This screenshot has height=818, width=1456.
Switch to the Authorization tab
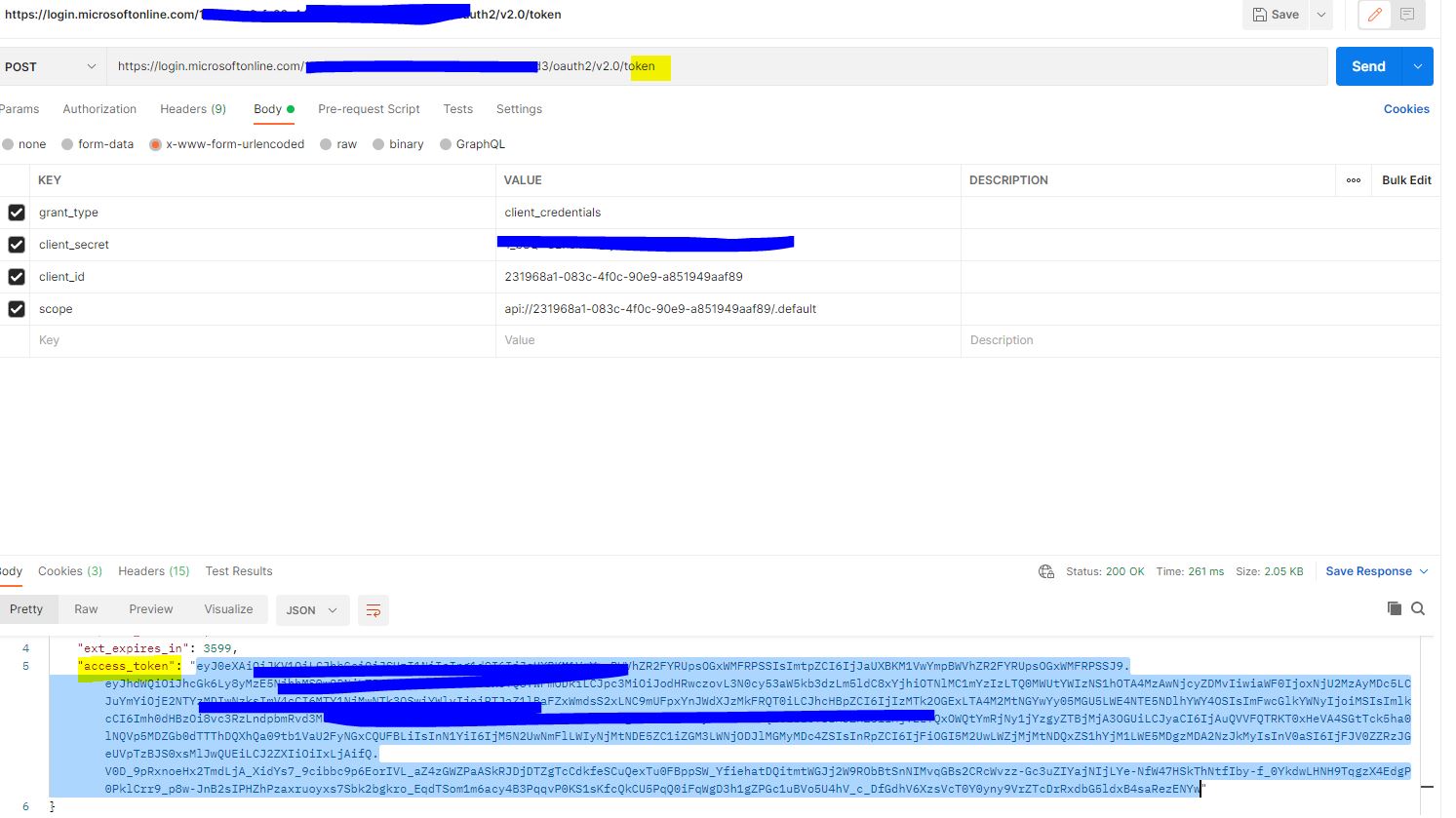[x=99, y=109]
